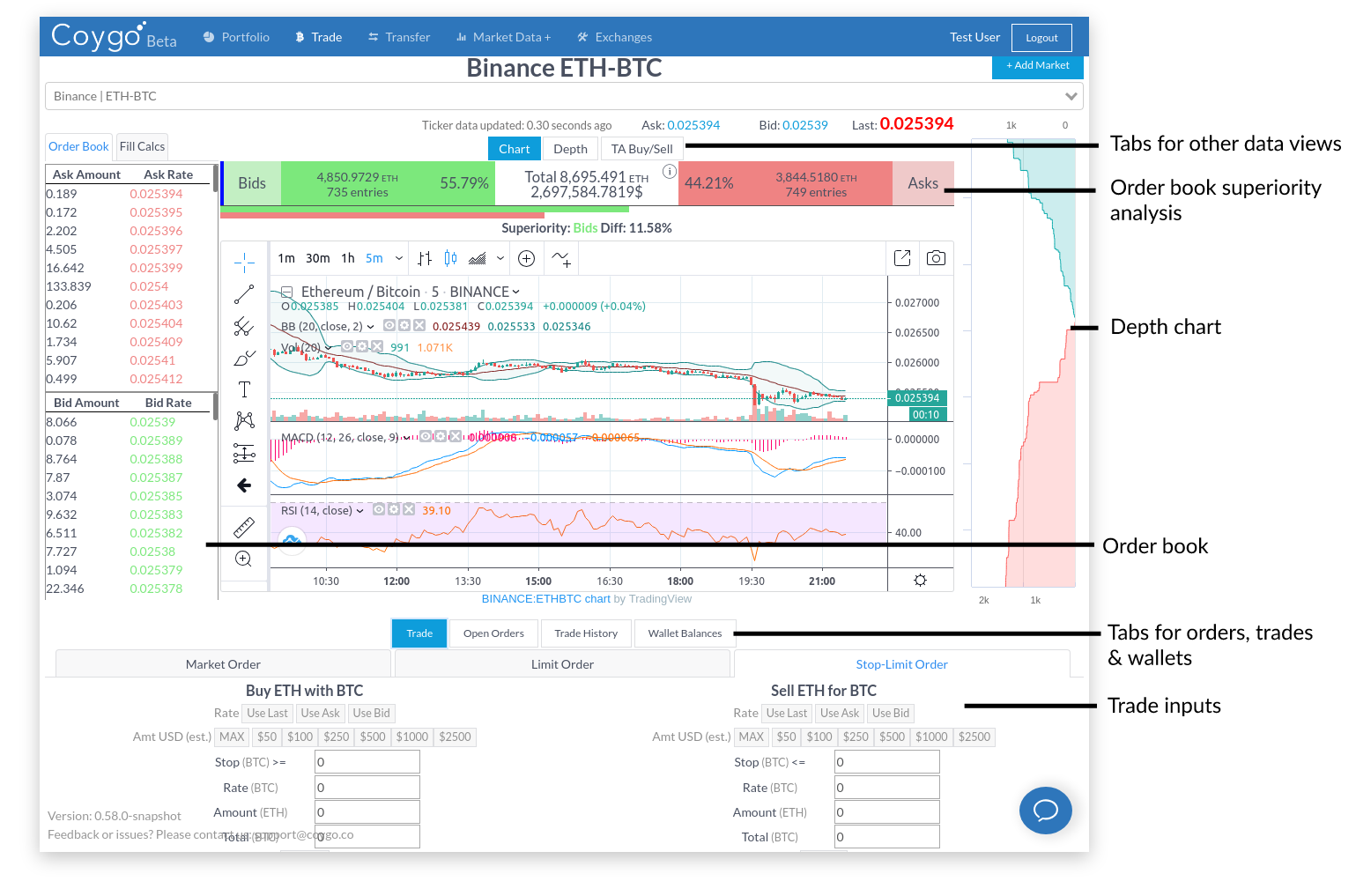Select the text annotation tool
The height and width of the screenshot is (896, 1356).
tap(244, 389)
